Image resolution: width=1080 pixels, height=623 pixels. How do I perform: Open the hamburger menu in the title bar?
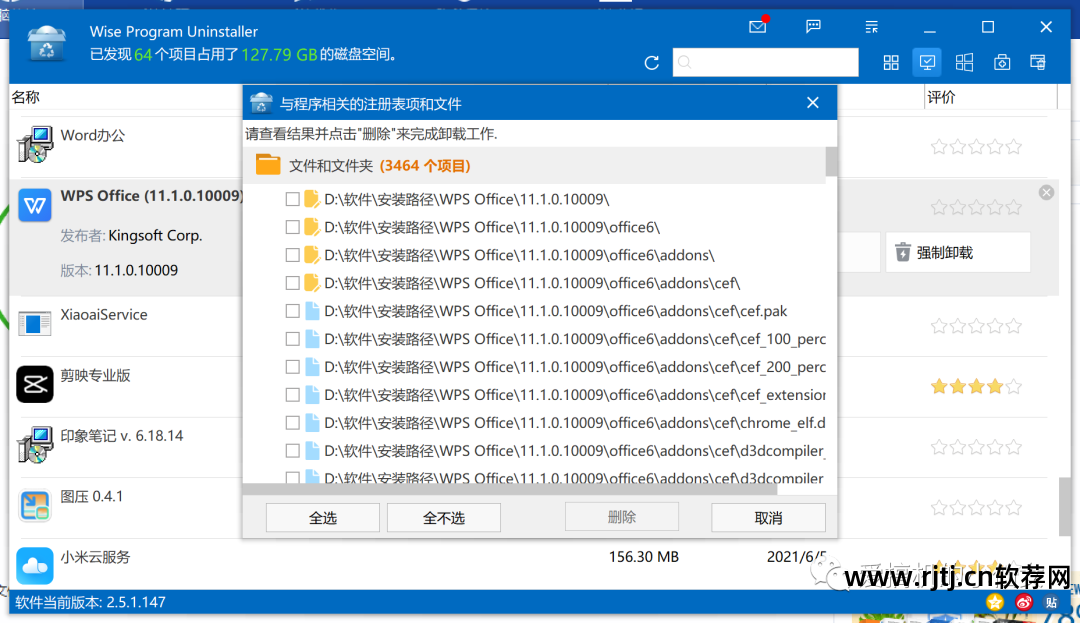(x=870, y=27)
